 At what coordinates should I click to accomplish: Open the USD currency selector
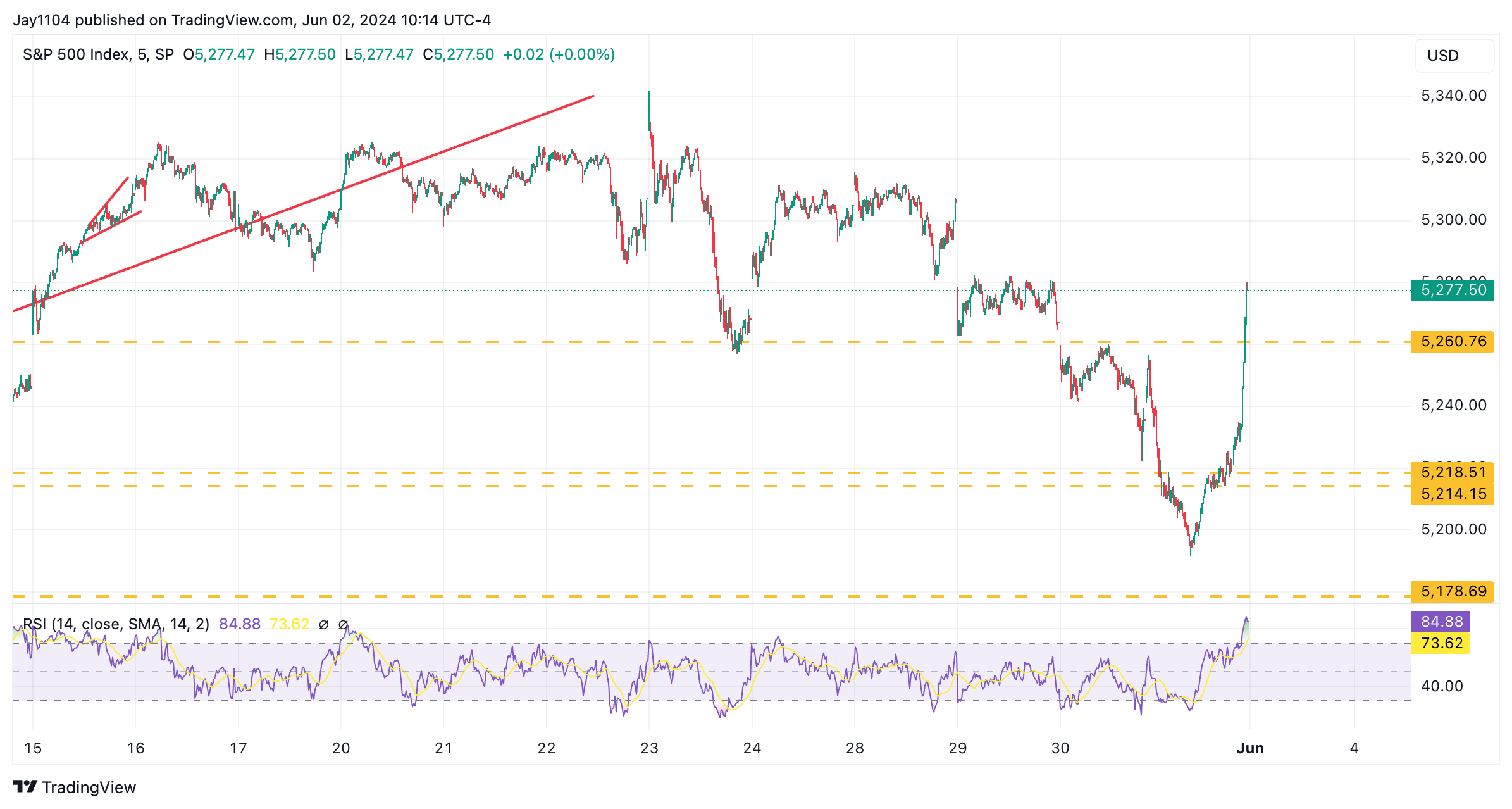1454,56
